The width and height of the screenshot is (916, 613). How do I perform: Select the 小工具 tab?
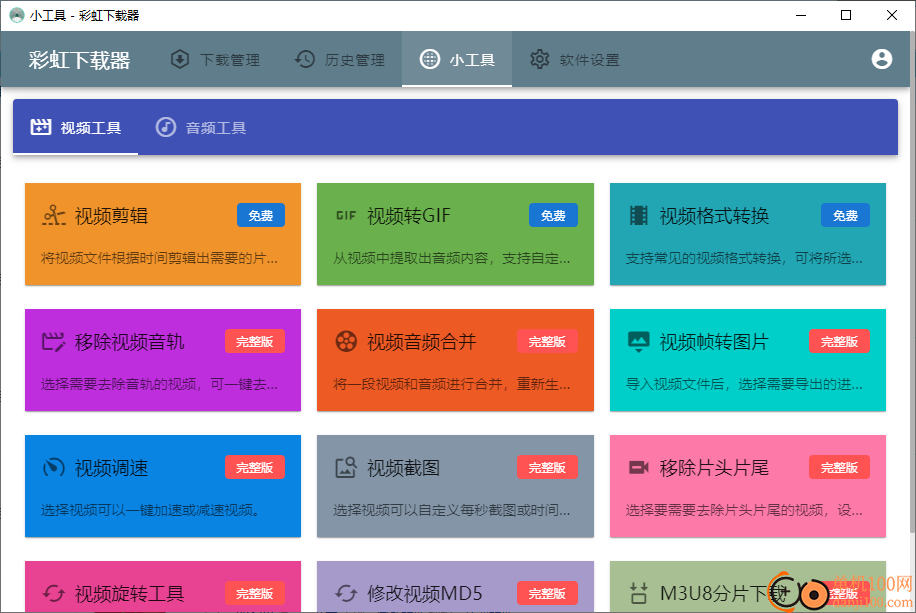(457, 60)
